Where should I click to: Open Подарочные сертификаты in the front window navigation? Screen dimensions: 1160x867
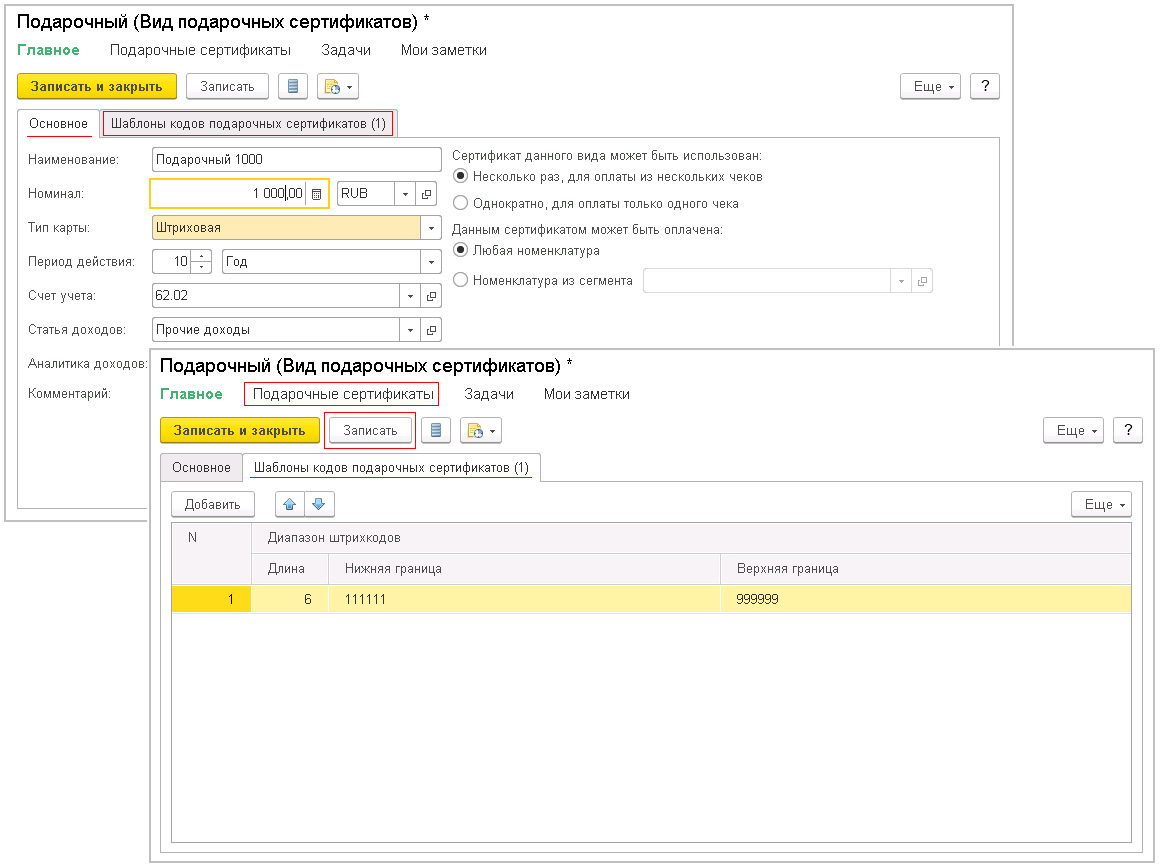(x=343, y=394)
